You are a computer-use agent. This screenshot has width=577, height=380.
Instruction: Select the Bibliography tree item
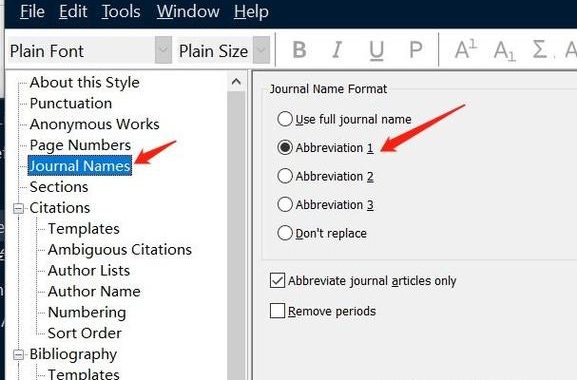click(x=73, y=354)
